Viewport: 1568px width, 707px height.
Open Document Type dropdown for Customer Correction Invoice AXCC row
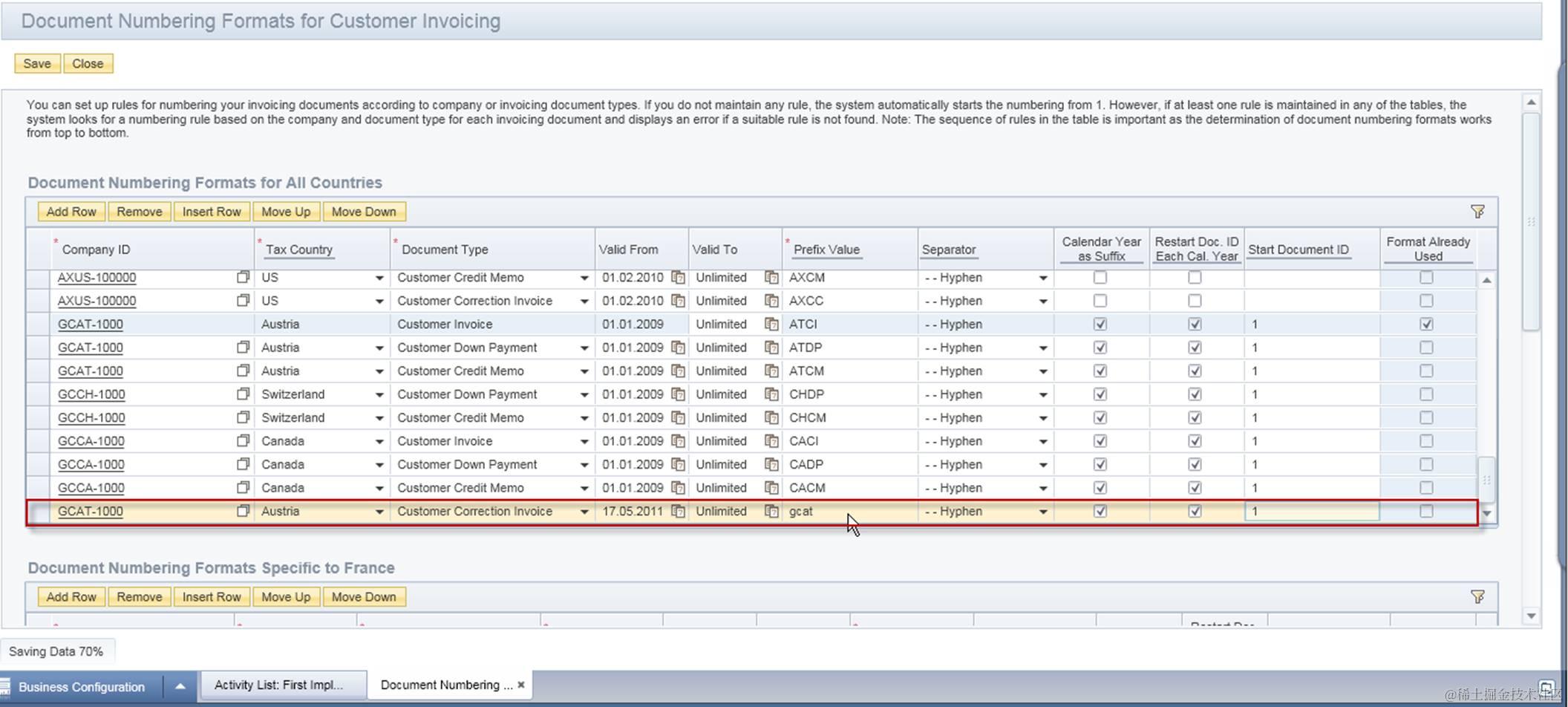coord(584,302)
